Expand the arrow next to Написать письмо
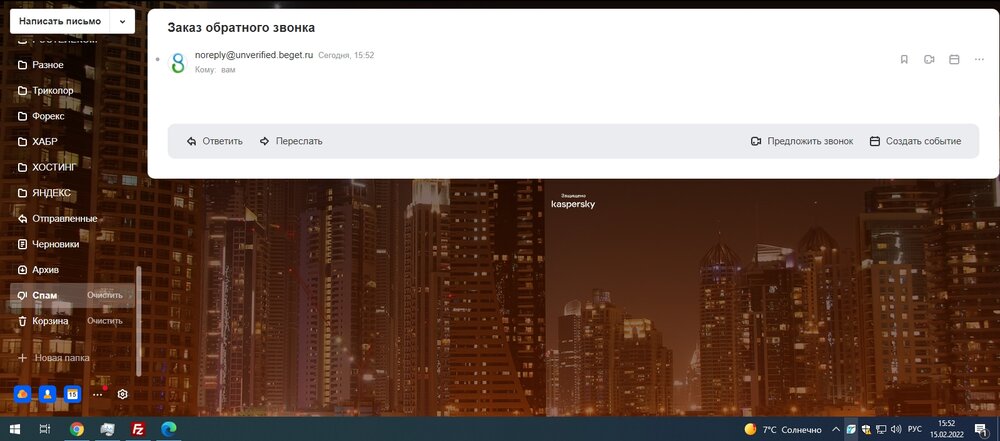This screenshot has height=441, width=1000. [x=122, y=21]
